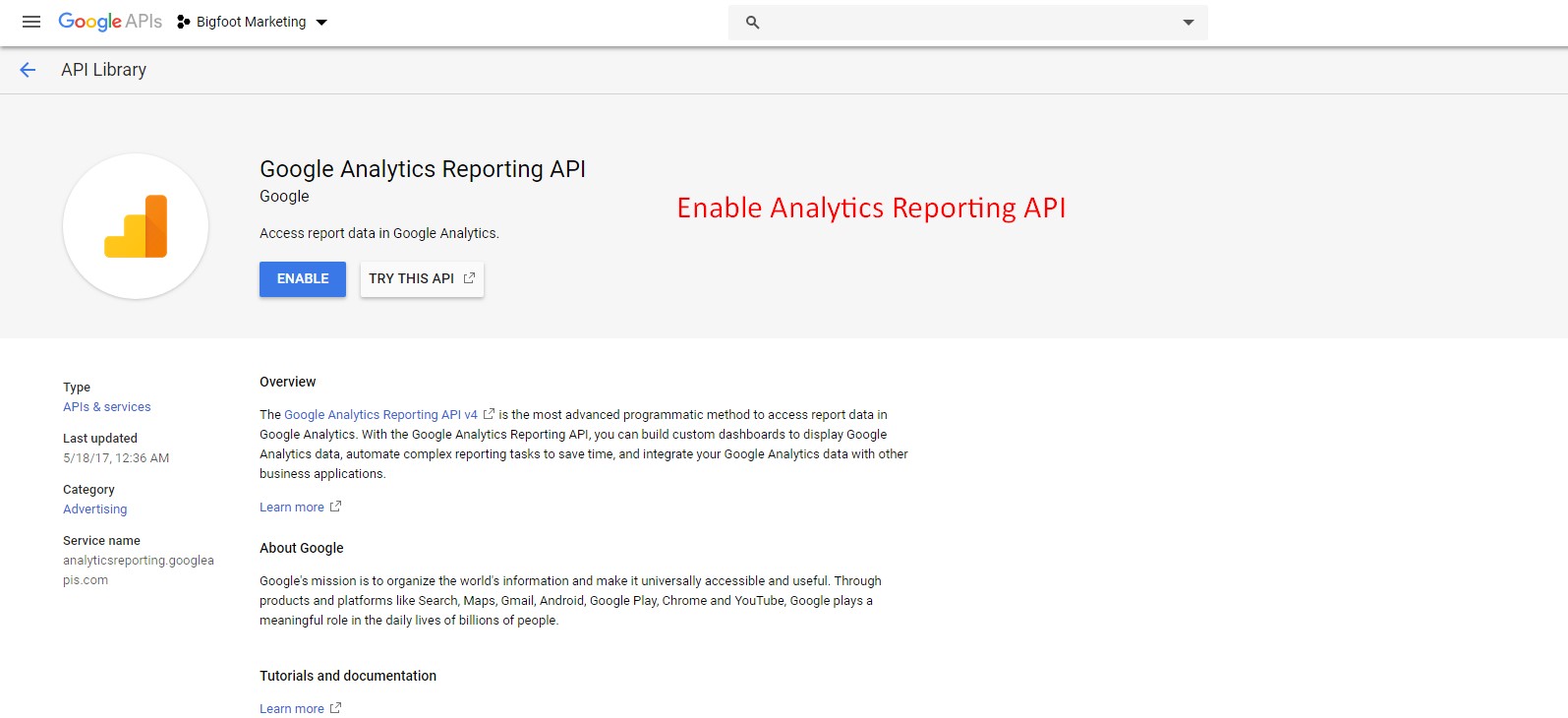Image resolution: width=1568 pixels, height=718 pixels.
Task: Expand the search bar dropdown arrow
Action: click(1189, 23)
